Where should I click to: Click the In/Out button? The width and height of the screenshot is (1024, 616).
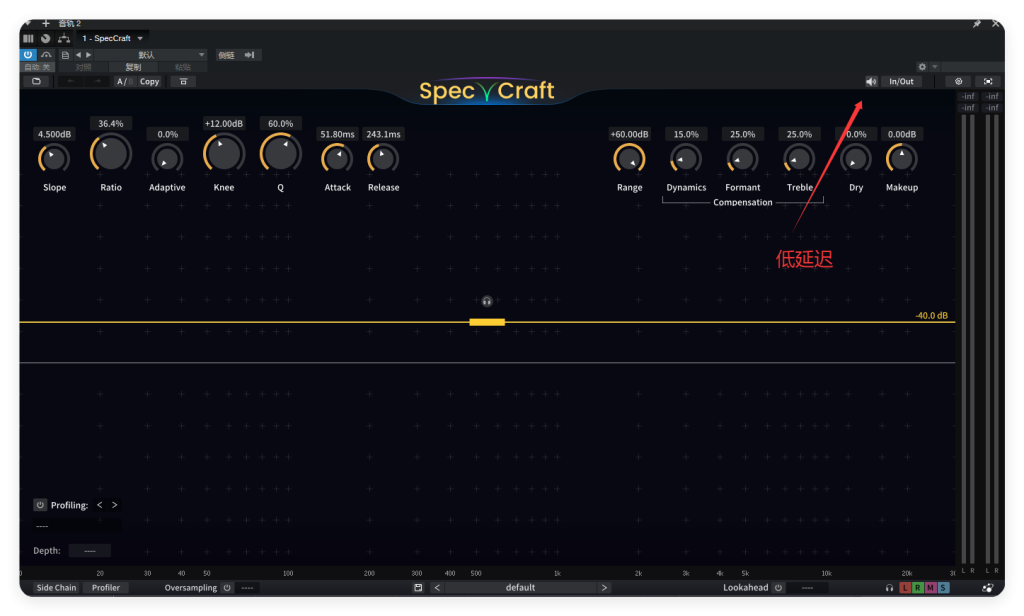(901, 82)
